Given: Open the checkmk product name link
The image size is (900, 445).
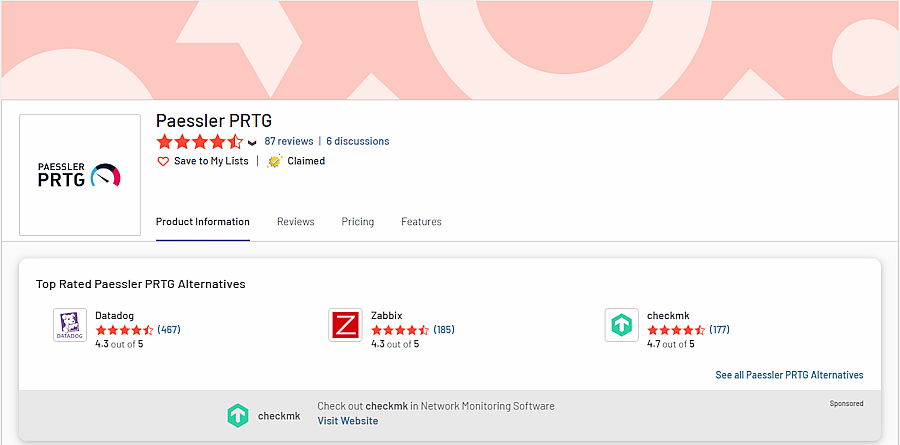Looking at the screenshot, I should 668,315.
